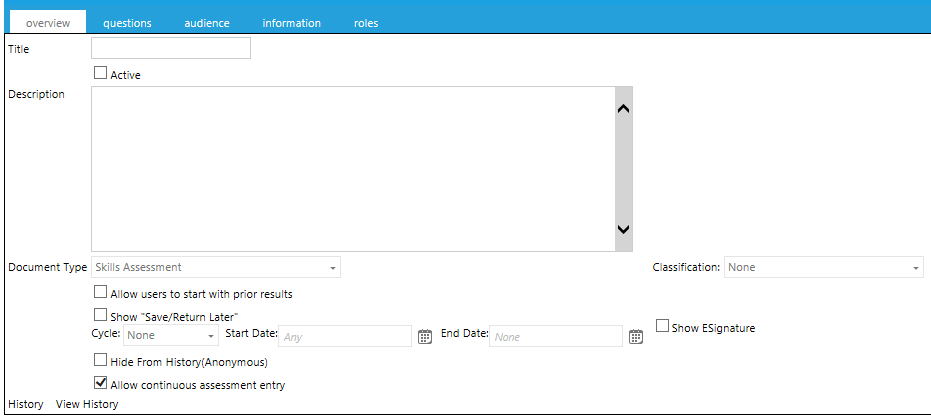Click the View History link
The height and width of the screenshot is (418, 931).
[x=87, y=404]
